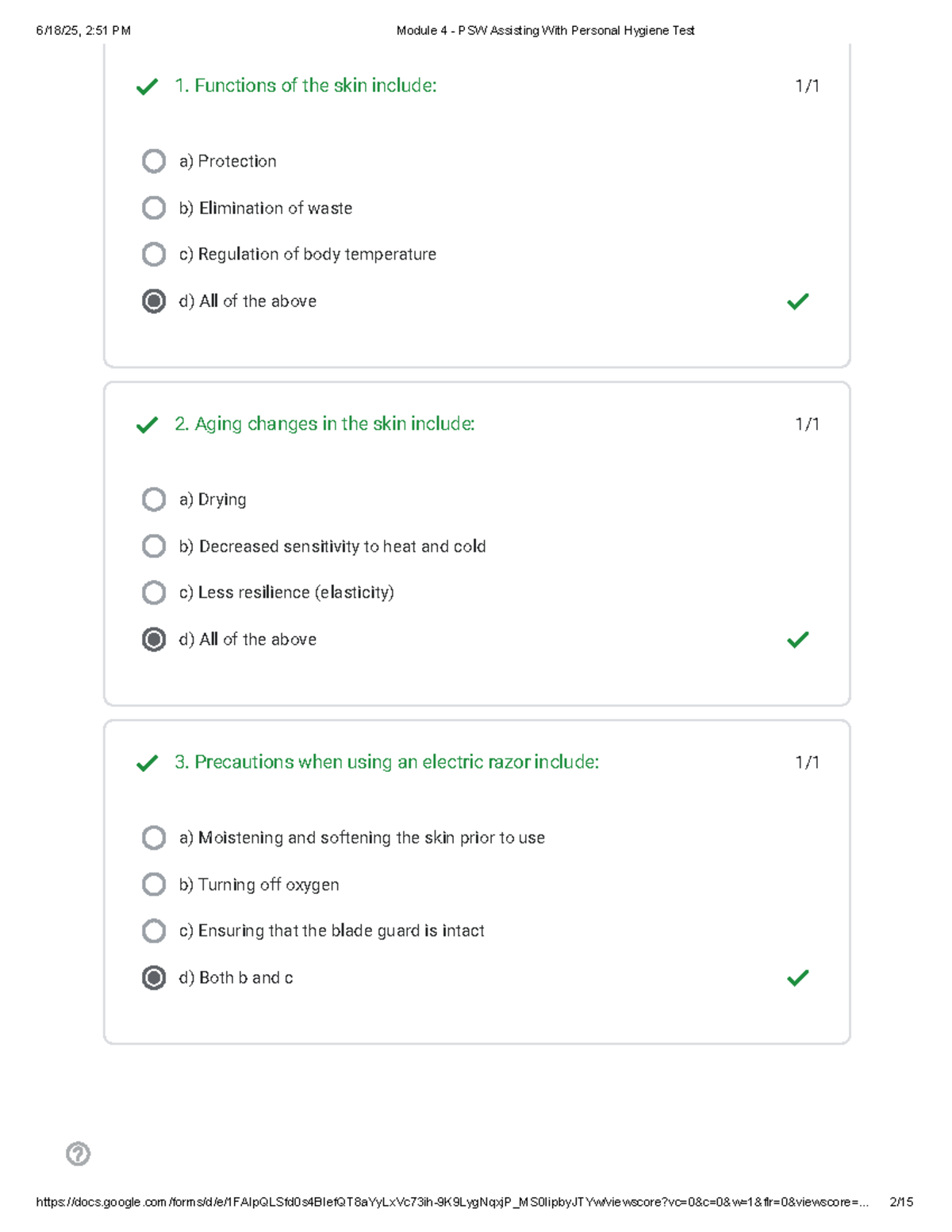The image size is (952, 1232).
Task: Select Elimination of waste option
Action: [154, 208]
